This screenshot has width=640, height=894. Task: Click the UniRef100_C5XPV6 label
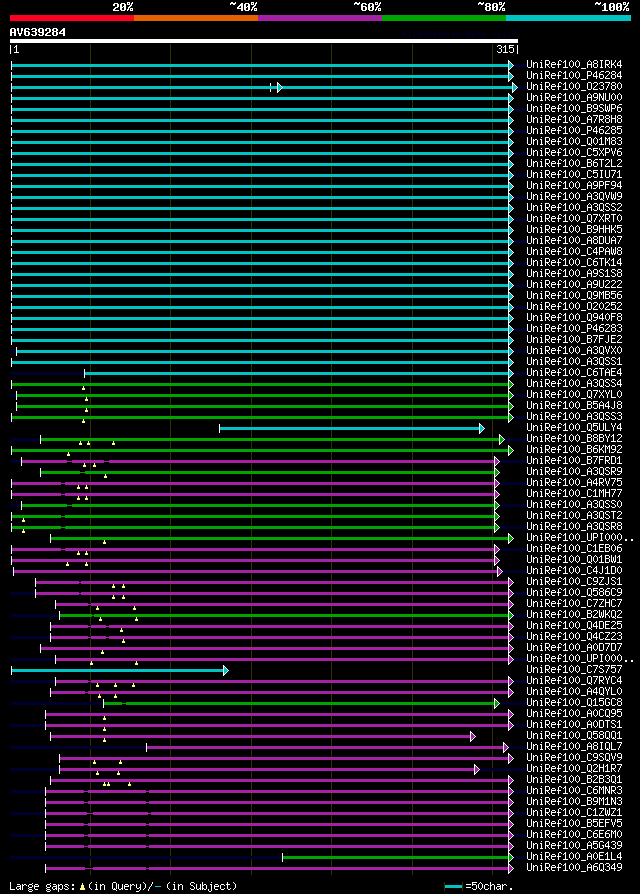pyautogui.click(x=574, y=153)
